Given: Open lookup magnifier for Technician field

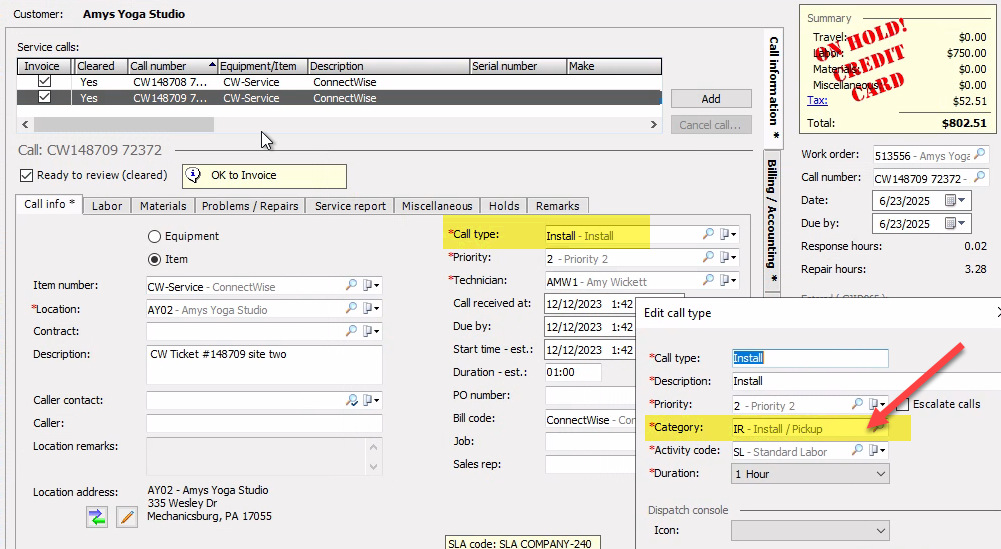Looking at the screenshot, I should [x=708, y=280].
